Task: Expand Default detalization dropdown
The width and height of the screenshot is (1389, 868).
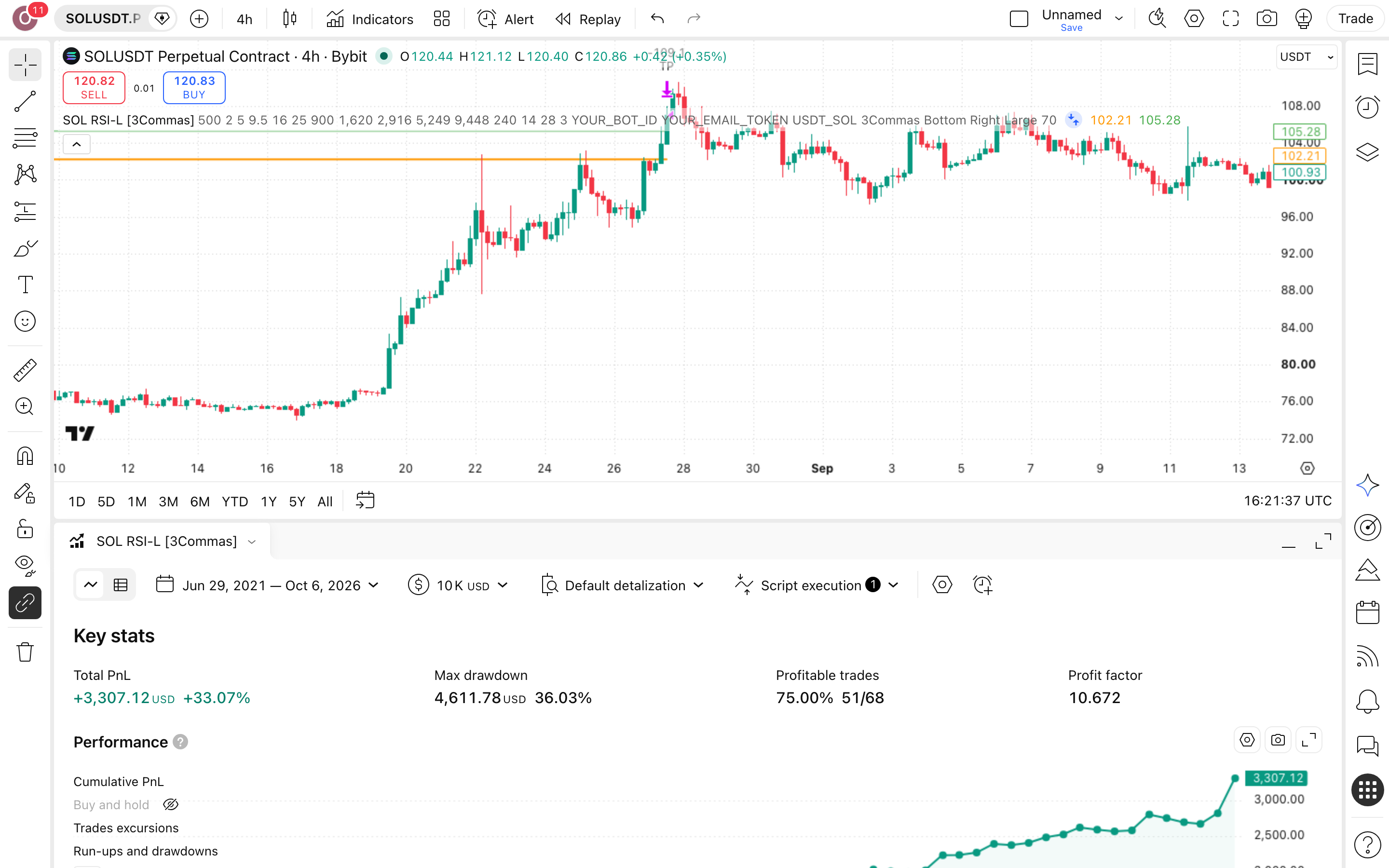Action: click(x=622, y=585)
